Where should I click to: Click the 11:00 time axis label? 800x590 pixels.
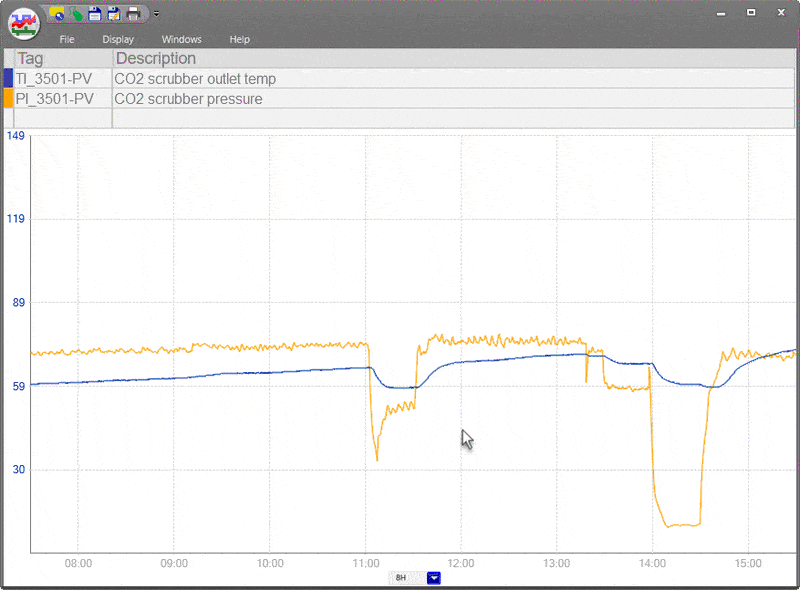(366, 563)
